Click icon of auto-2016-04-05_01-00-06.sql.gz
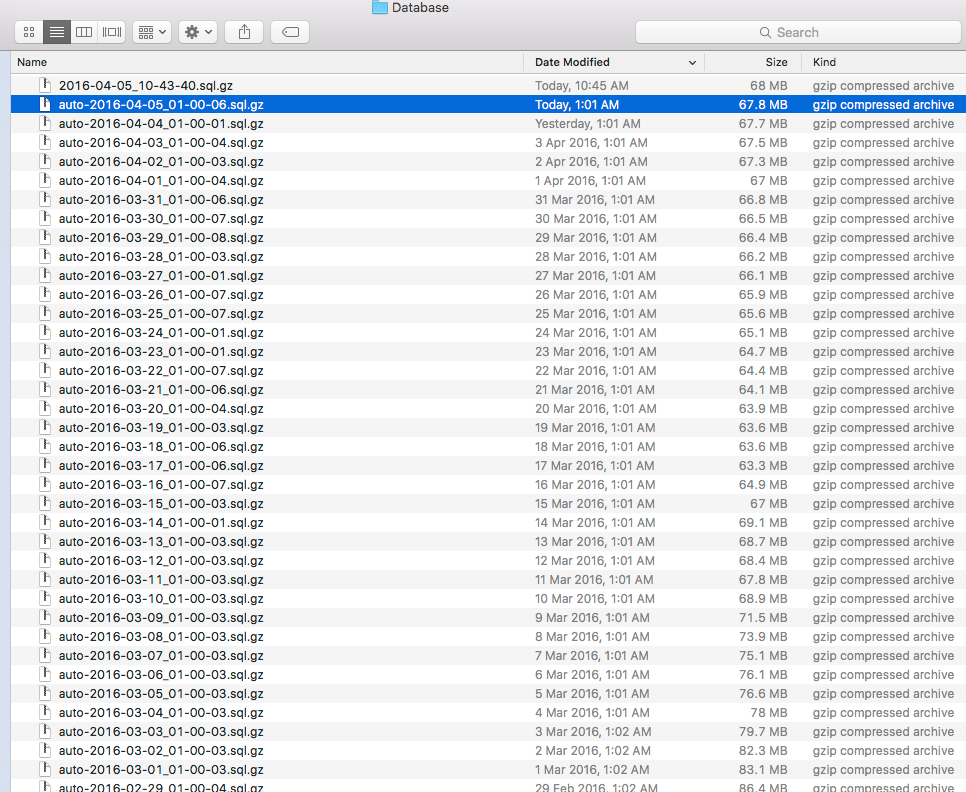966x792 pixels. tap(45, 104)
